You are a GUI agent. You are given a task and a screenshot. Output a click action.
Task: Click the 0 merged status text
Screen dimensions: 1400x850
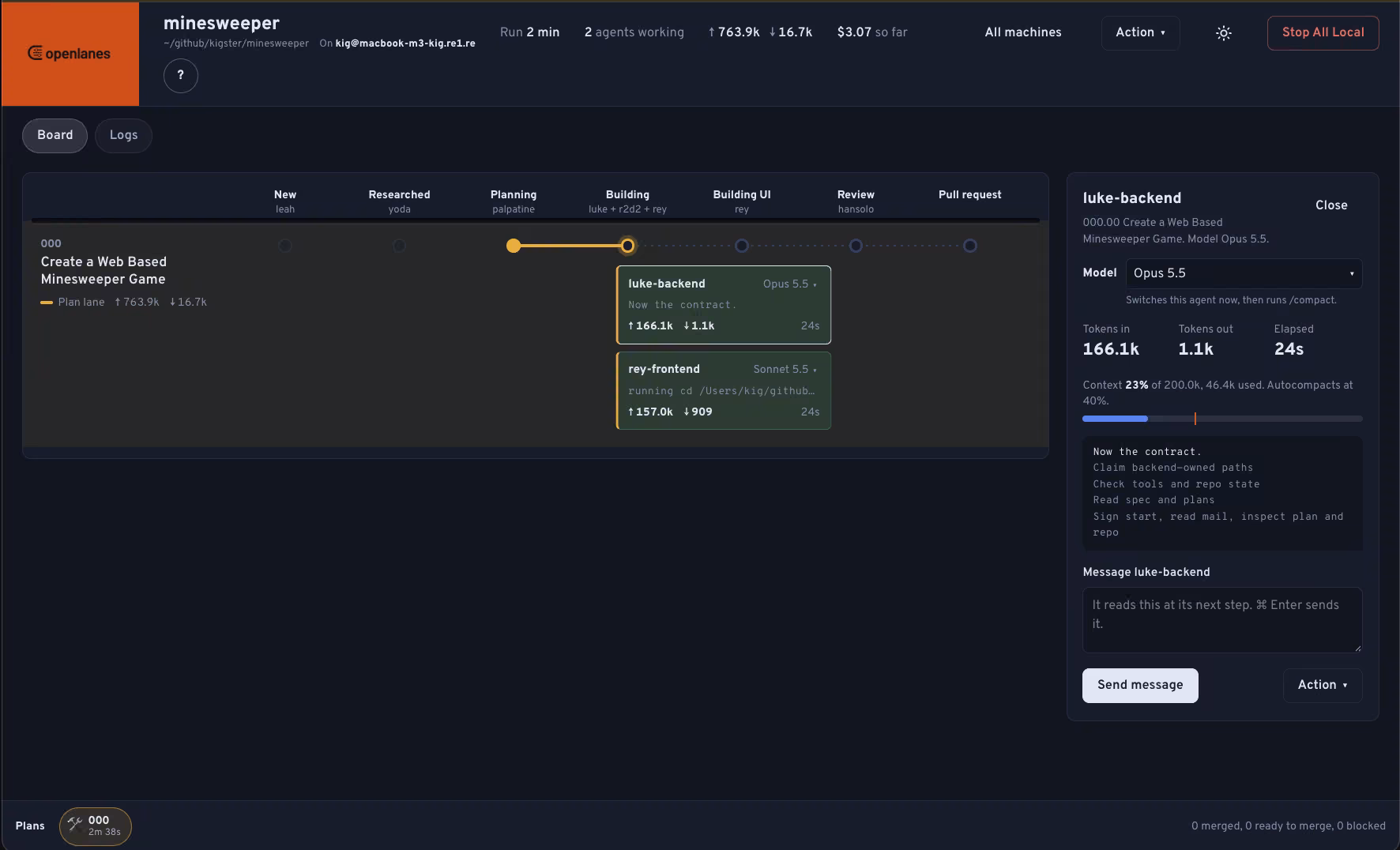(1216, 826)
